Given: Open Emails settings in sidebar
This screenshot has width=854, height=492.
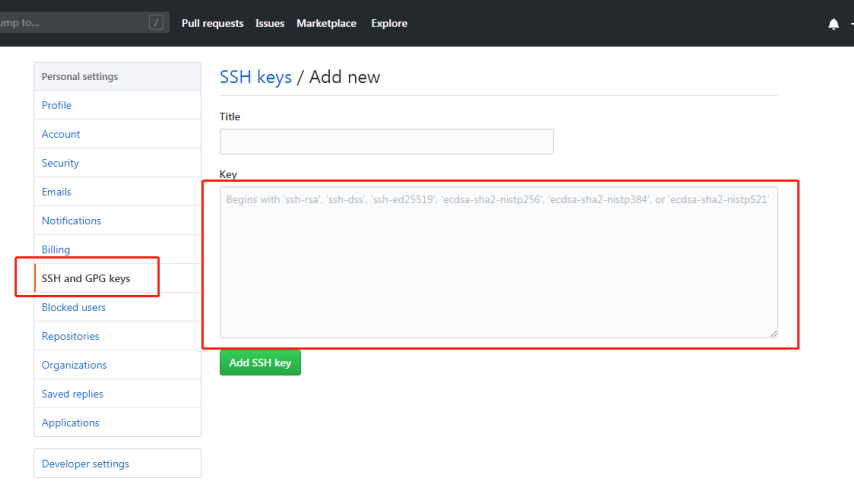Looking at the screenshot, I should coord(117,192).
